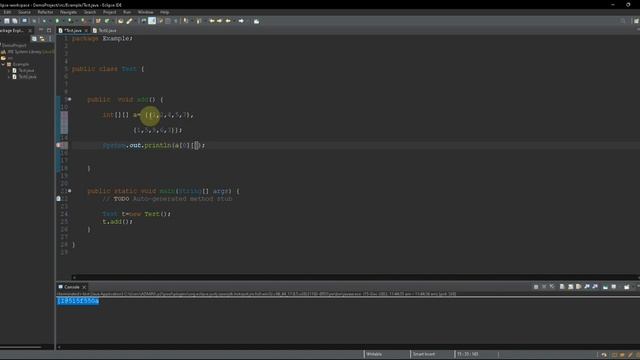Click the highlighted console output text
640x360 pixels.
pos(78,301)
